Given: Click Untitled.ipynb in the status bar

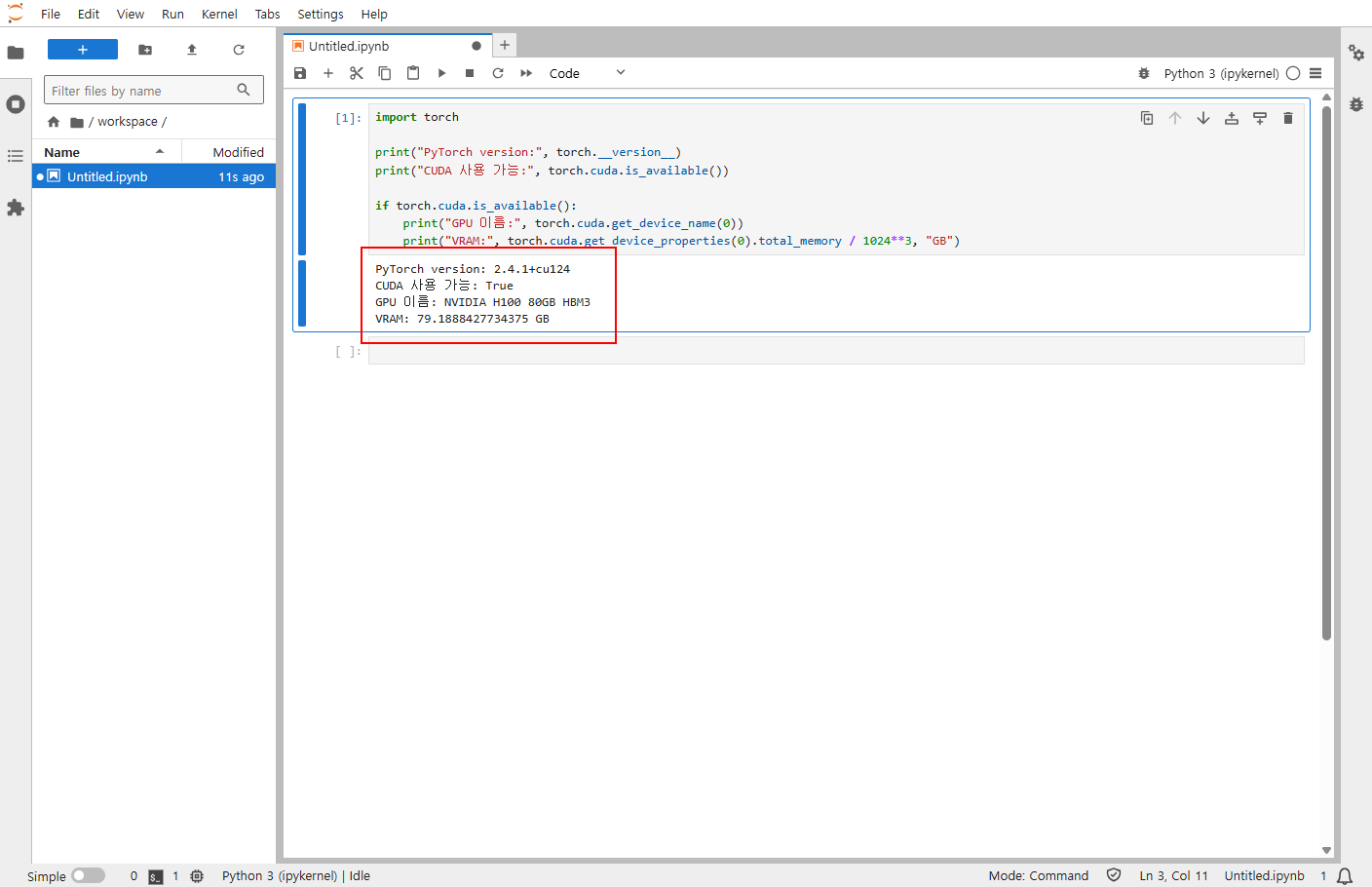Looking at the screenshot, I should point(1264,875).
